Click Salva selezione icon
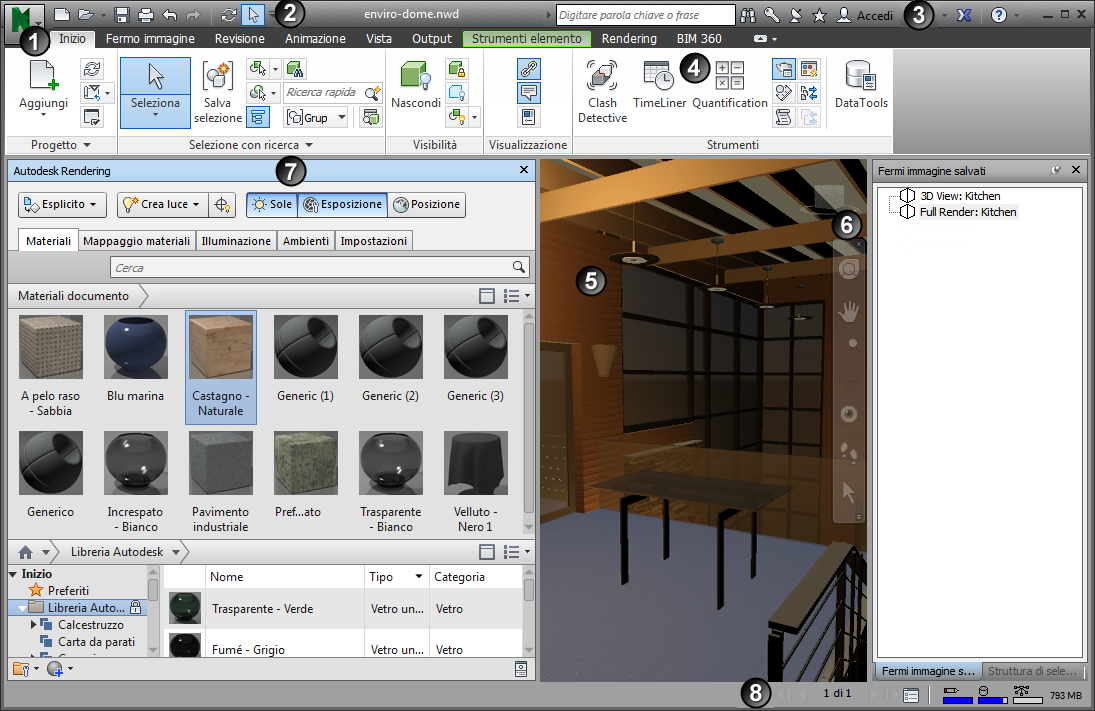Viewport: 1095px width, 711px height. (x=217, y=75)
